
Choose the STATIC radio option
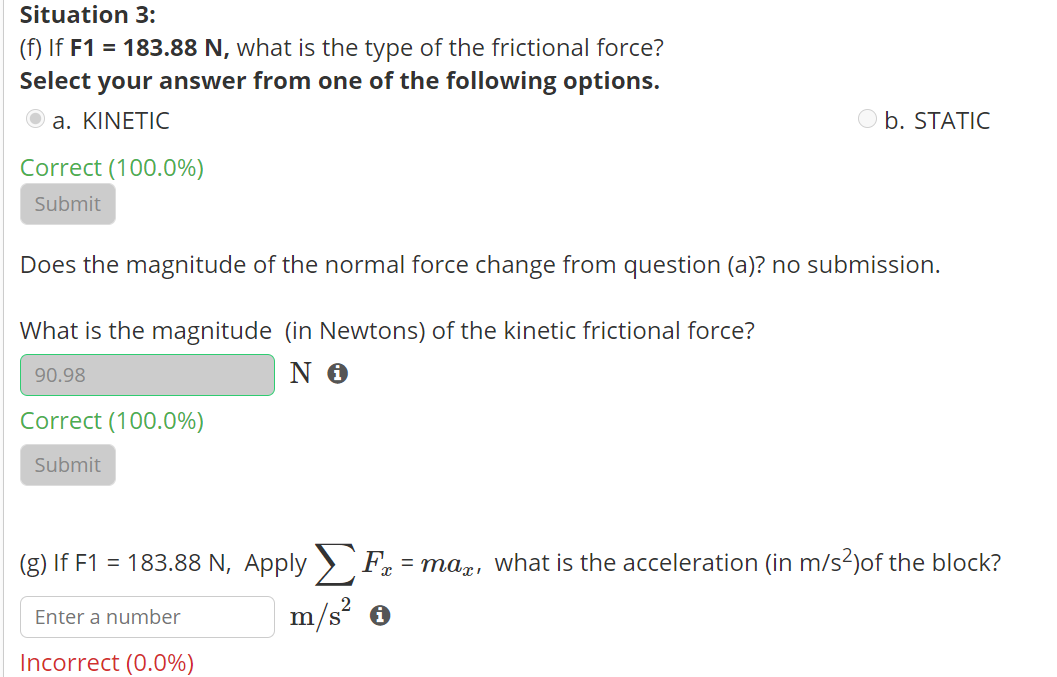866,118
